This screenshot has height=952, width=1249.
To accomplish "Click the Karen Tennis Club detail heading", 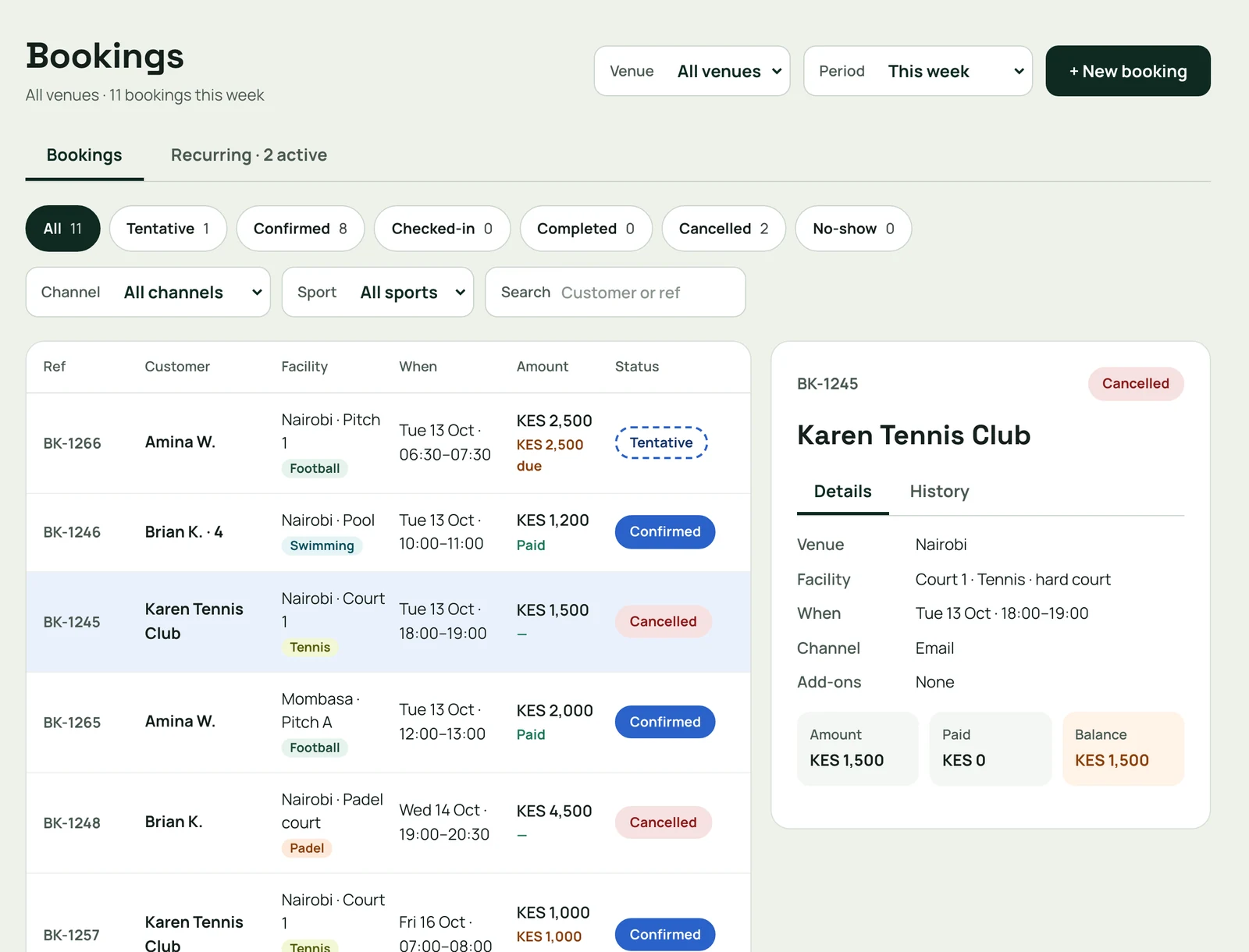I will (x=913, y=435).
